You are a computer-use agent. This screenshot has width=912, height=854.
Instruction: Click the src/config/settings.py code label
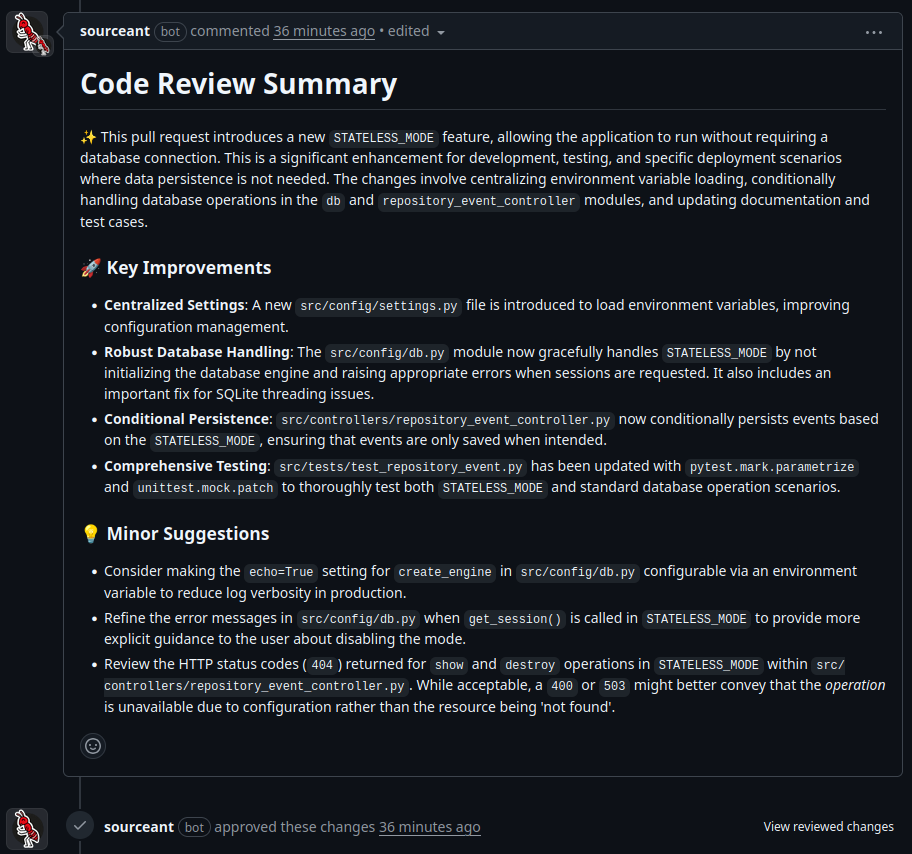(x=379, y=306)
